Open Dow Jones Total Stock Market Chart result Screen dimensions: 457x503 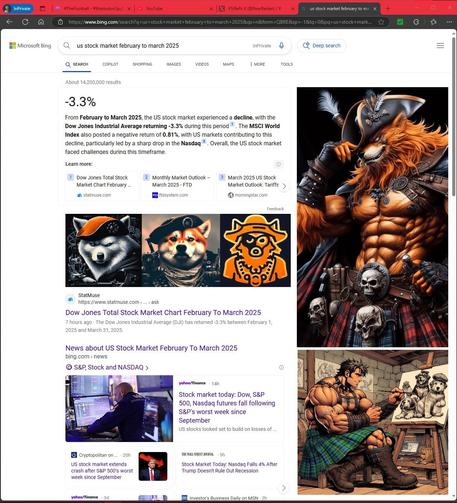[163, 312]
